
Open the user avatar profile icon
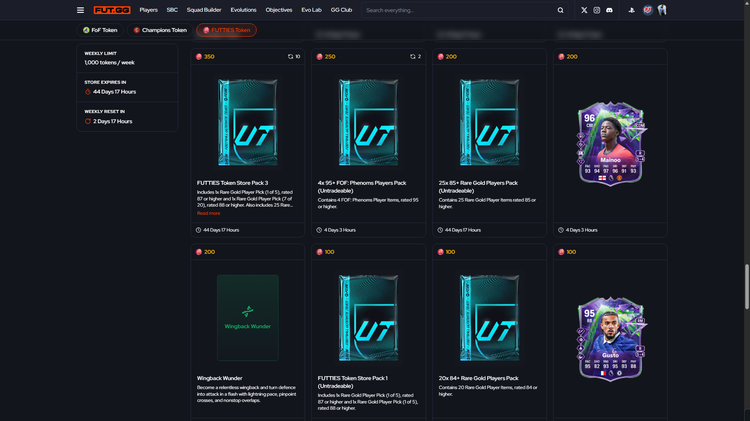[x=662, y=10]
